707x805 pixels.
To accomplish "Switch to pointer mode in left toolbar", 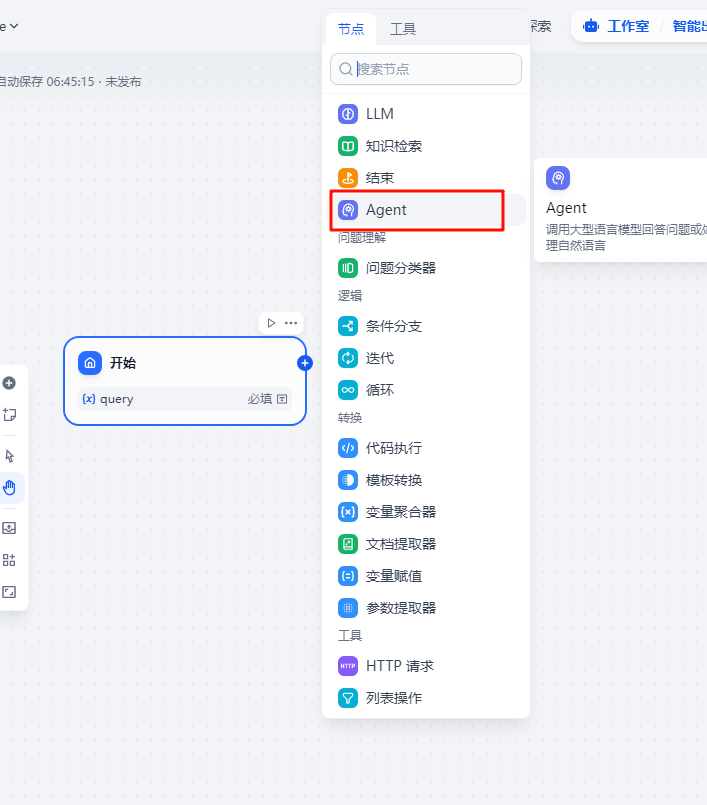I will pos(10,456).
